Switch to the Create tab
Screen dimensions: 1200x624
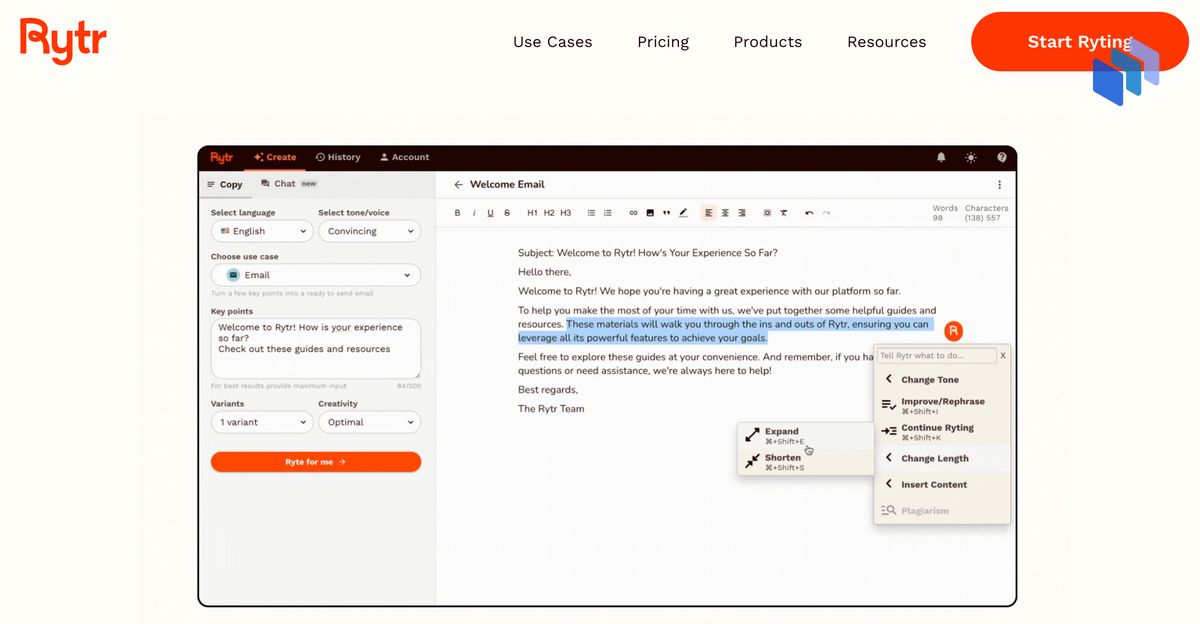click(275, 157)
